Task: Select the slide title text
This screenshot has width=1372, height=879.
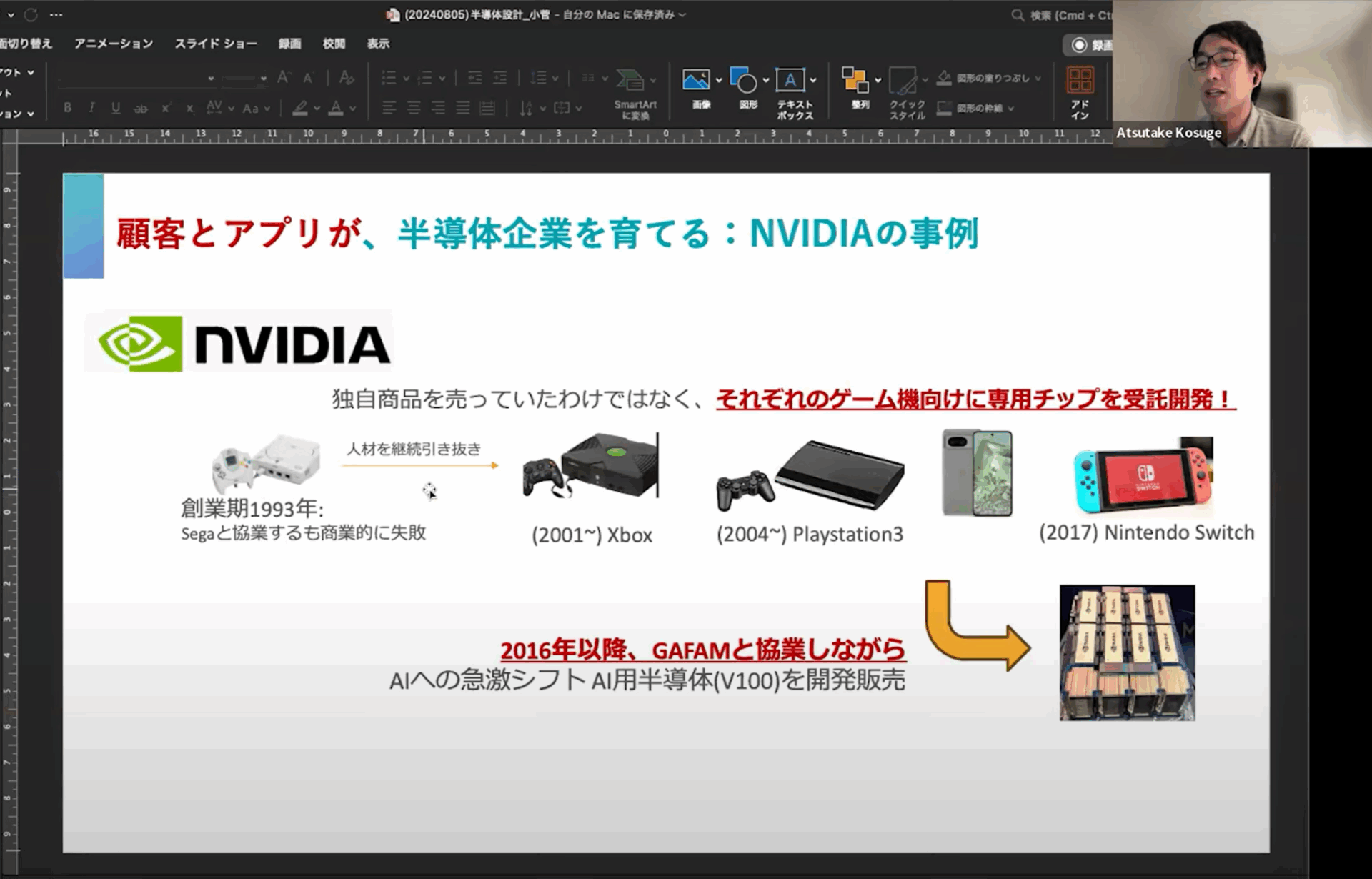Action: (547, 233)
